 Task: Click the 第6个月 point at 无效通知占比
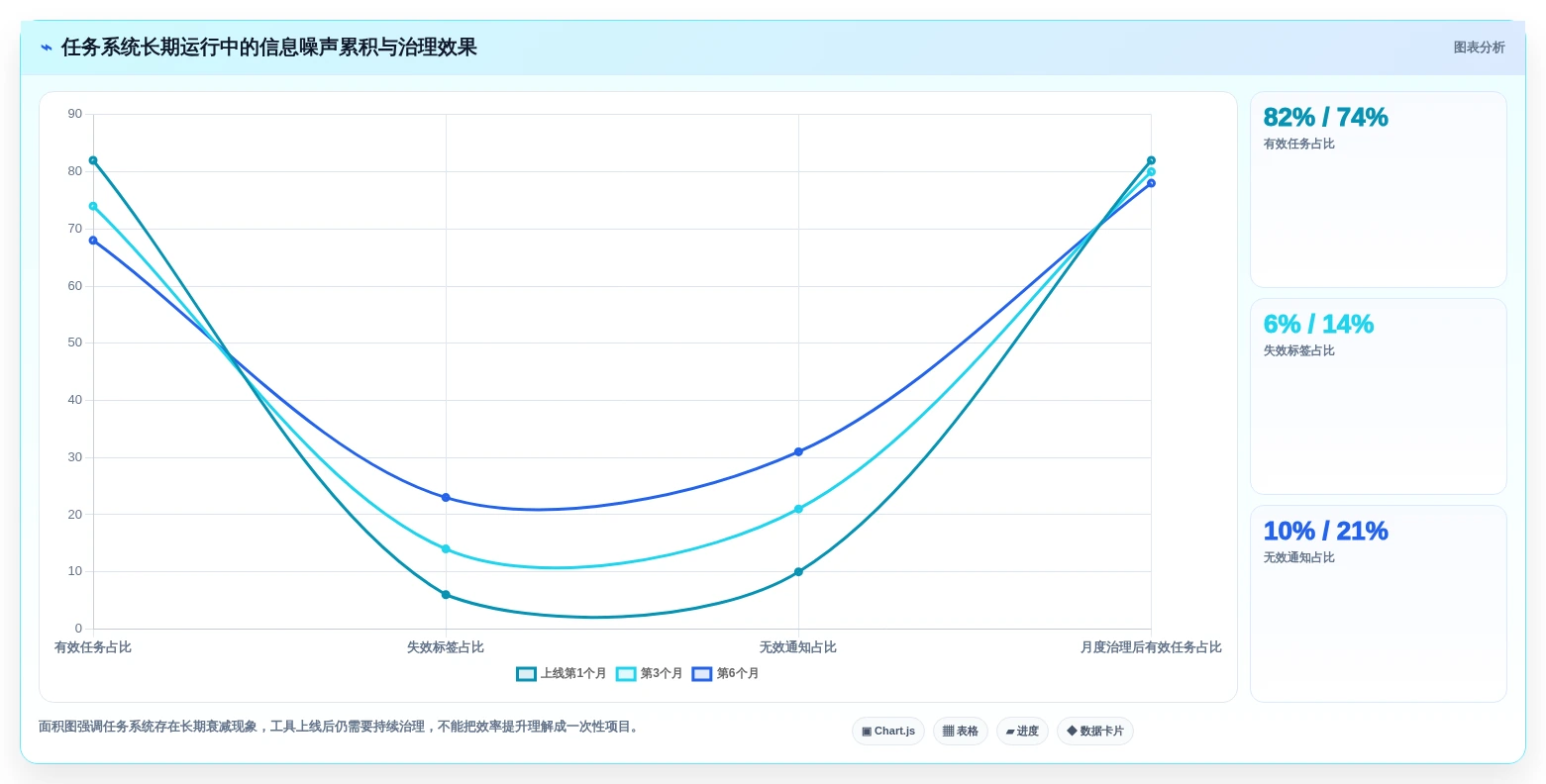[798, 452]
